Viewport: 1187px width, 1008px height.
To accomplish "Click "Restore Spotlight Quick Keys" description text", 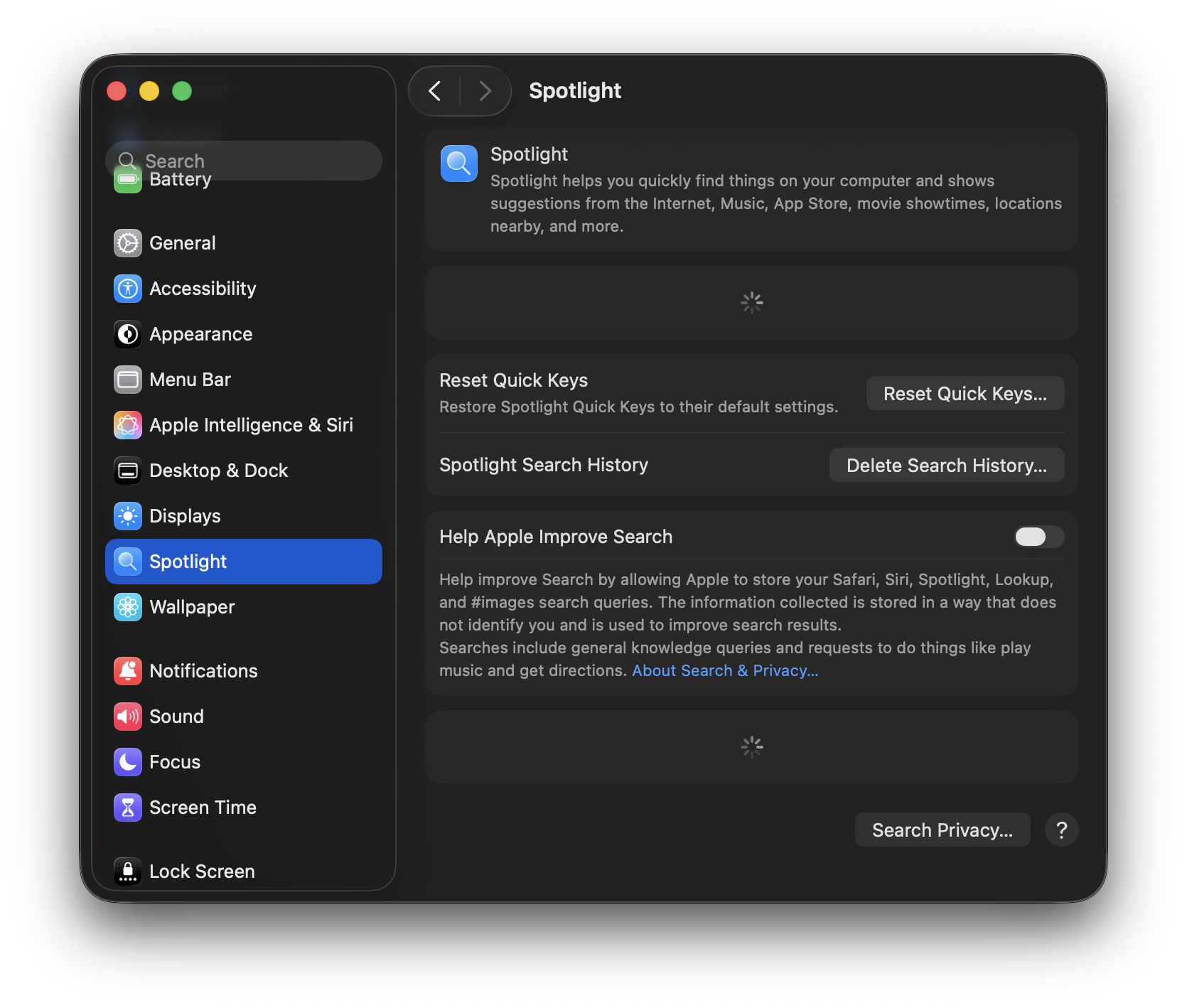I will click(x=638, y=407).
